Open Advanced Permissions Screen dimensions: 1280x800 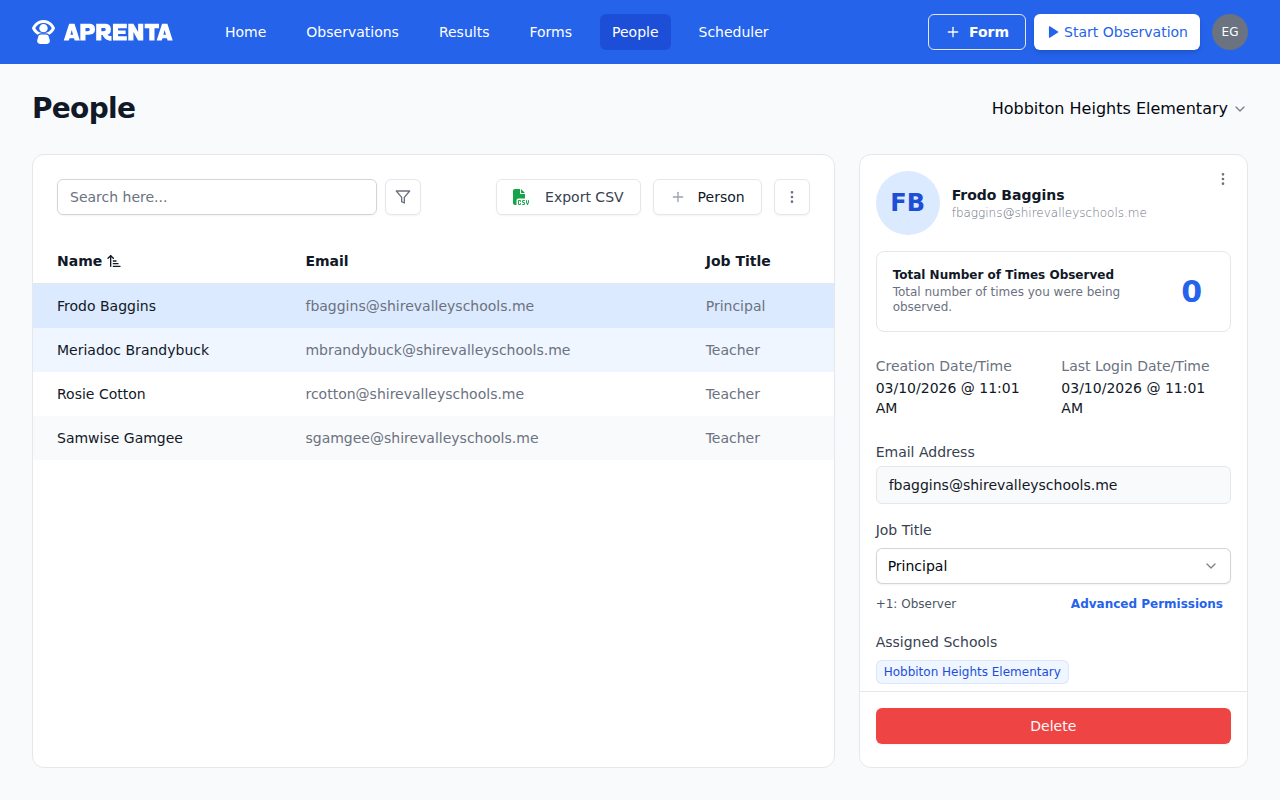[x=1146, y=603]
